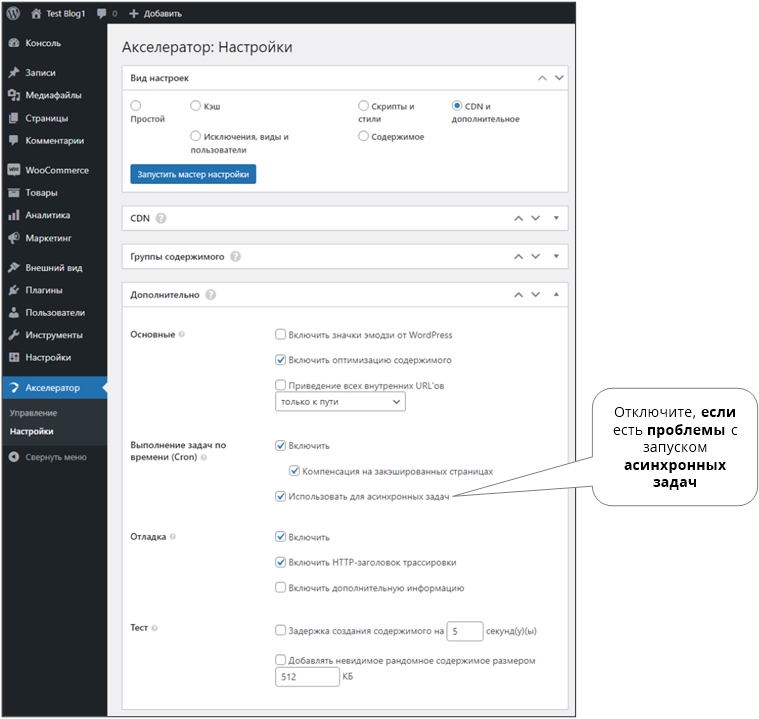Open WooCommerce from the sidebar
Screen dimensions: 759x719
coord(56,170)
